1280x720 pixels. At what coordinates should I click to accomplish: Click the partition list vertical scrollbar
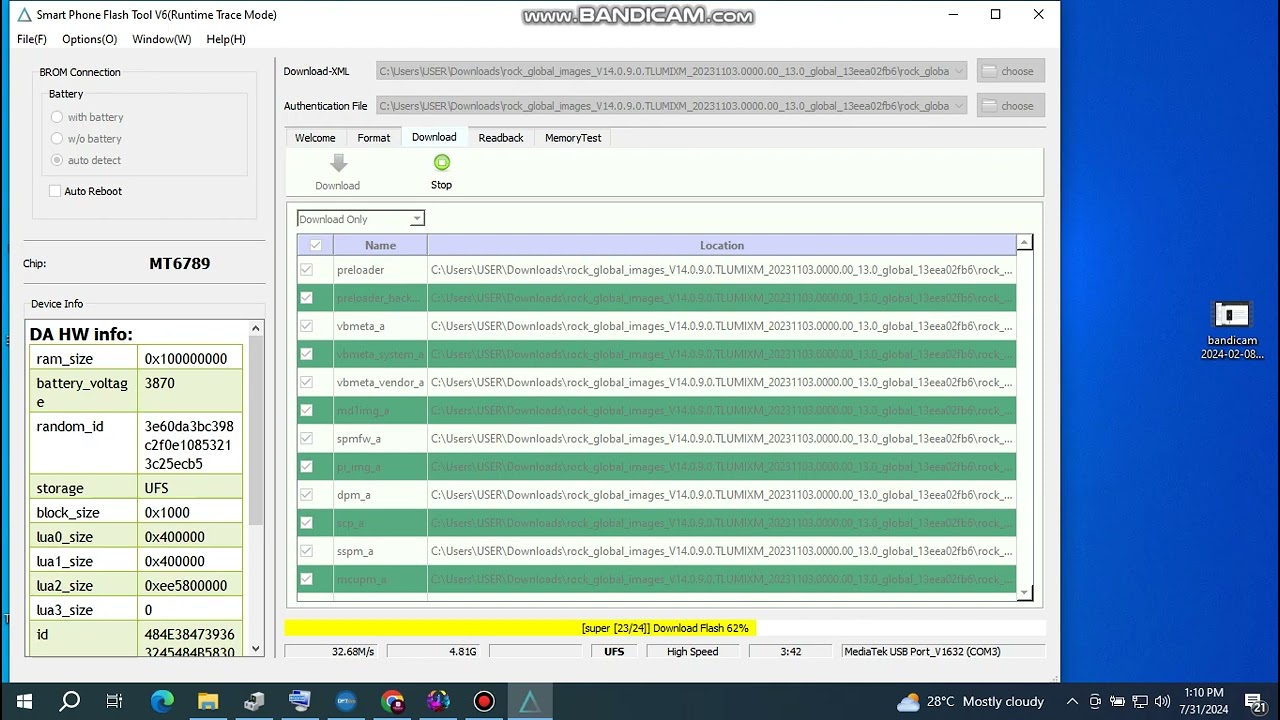(x=1024, y=417)
